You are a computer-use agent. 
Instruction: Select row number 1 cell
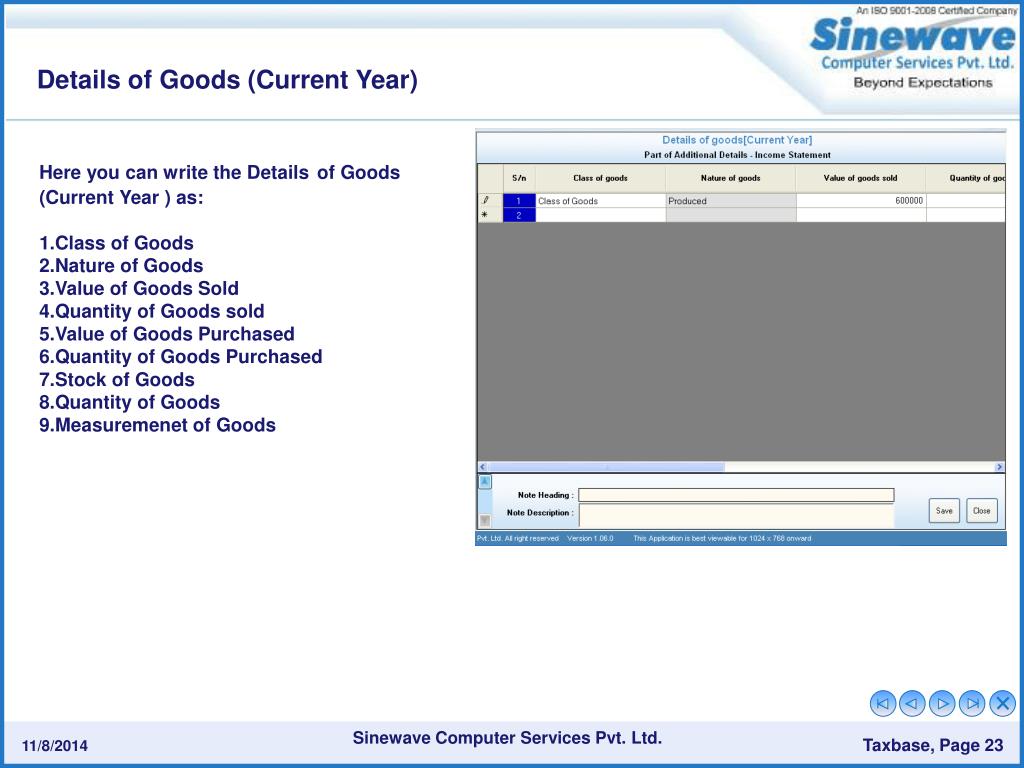pos(519,200)
